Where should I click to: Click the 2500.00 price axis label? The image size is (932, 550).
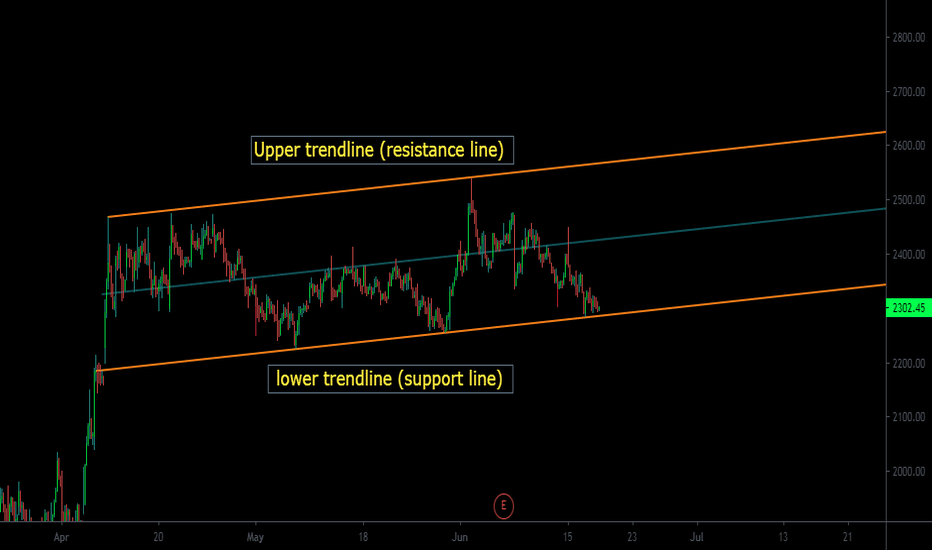coord(908,200)
